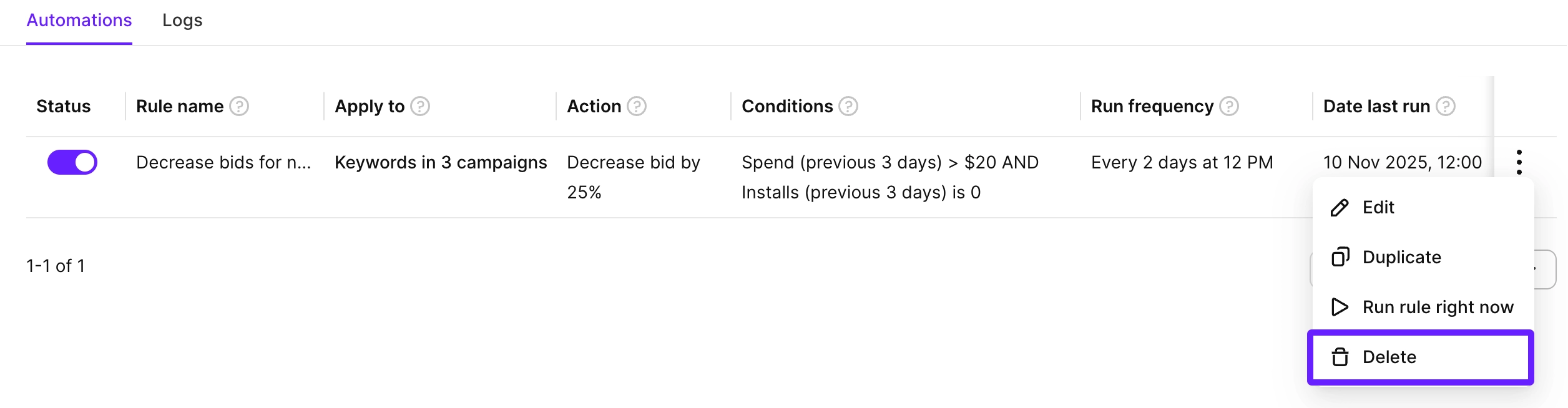Screen dimensions: 1568x408
Task: Choose Run rule right now option
Action: tap(1438, 308)
